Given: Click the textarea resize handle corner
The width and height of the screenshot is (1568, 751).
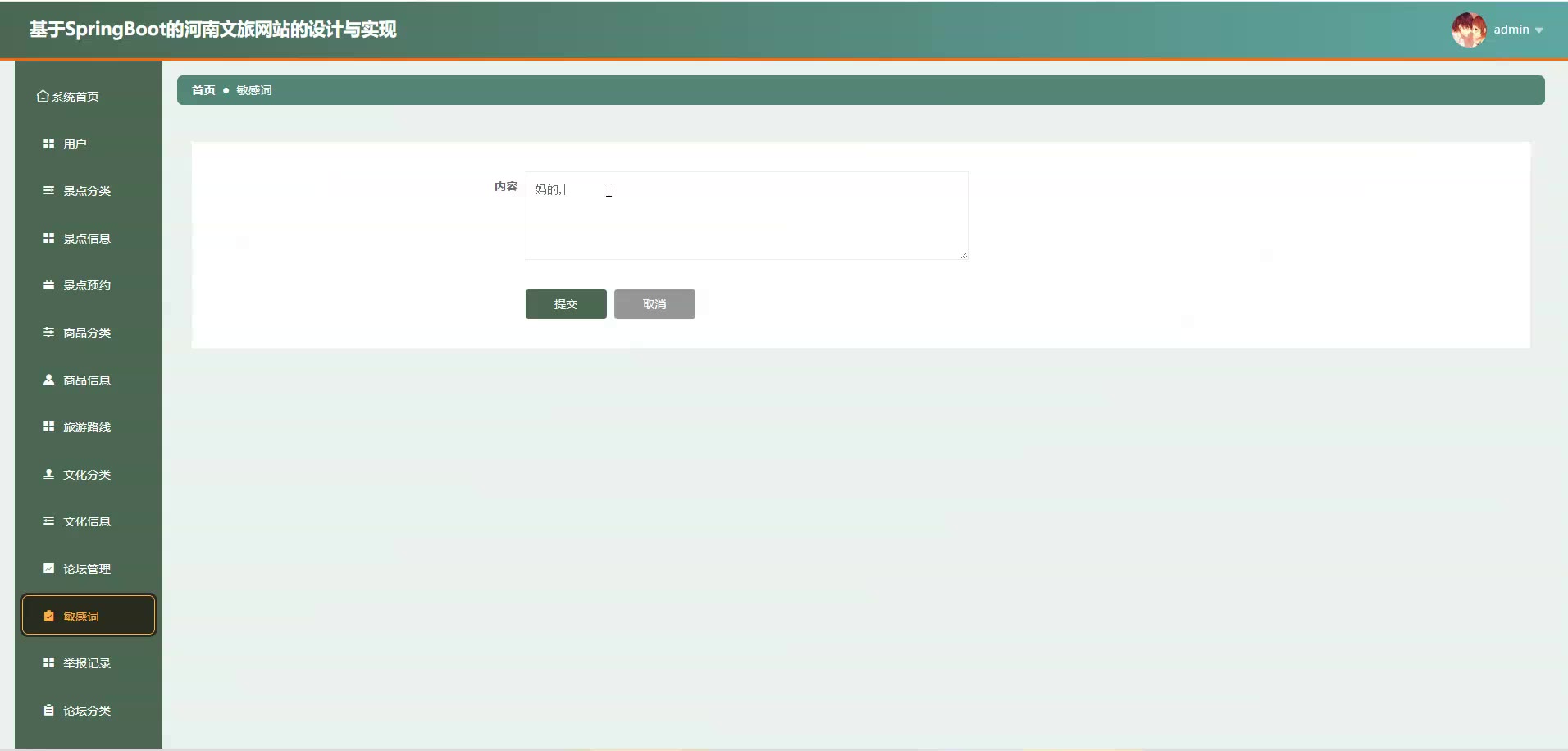Looking at the screenshot, I should [964, 255].
